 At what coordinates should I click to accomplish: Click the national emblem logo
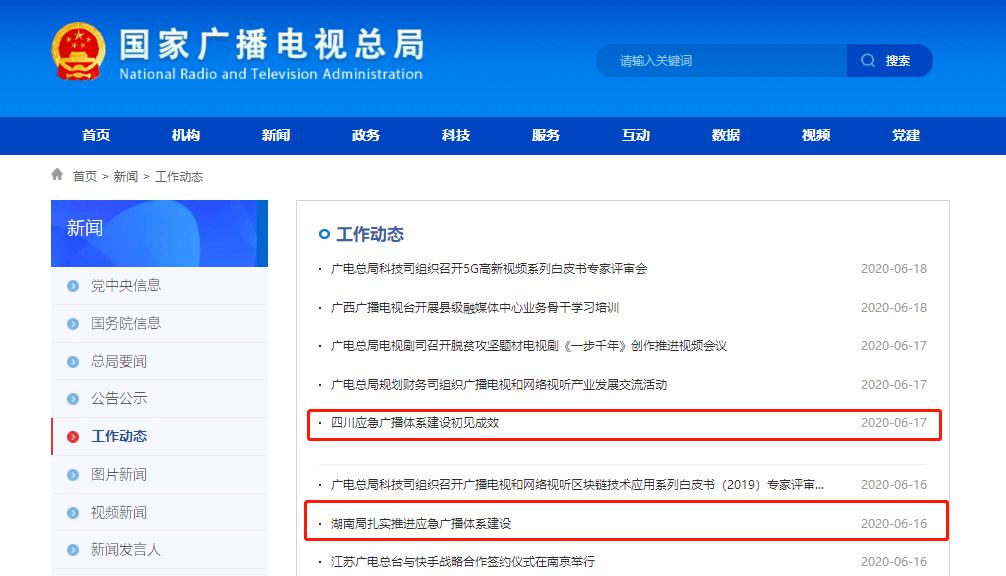click(78, 51)
